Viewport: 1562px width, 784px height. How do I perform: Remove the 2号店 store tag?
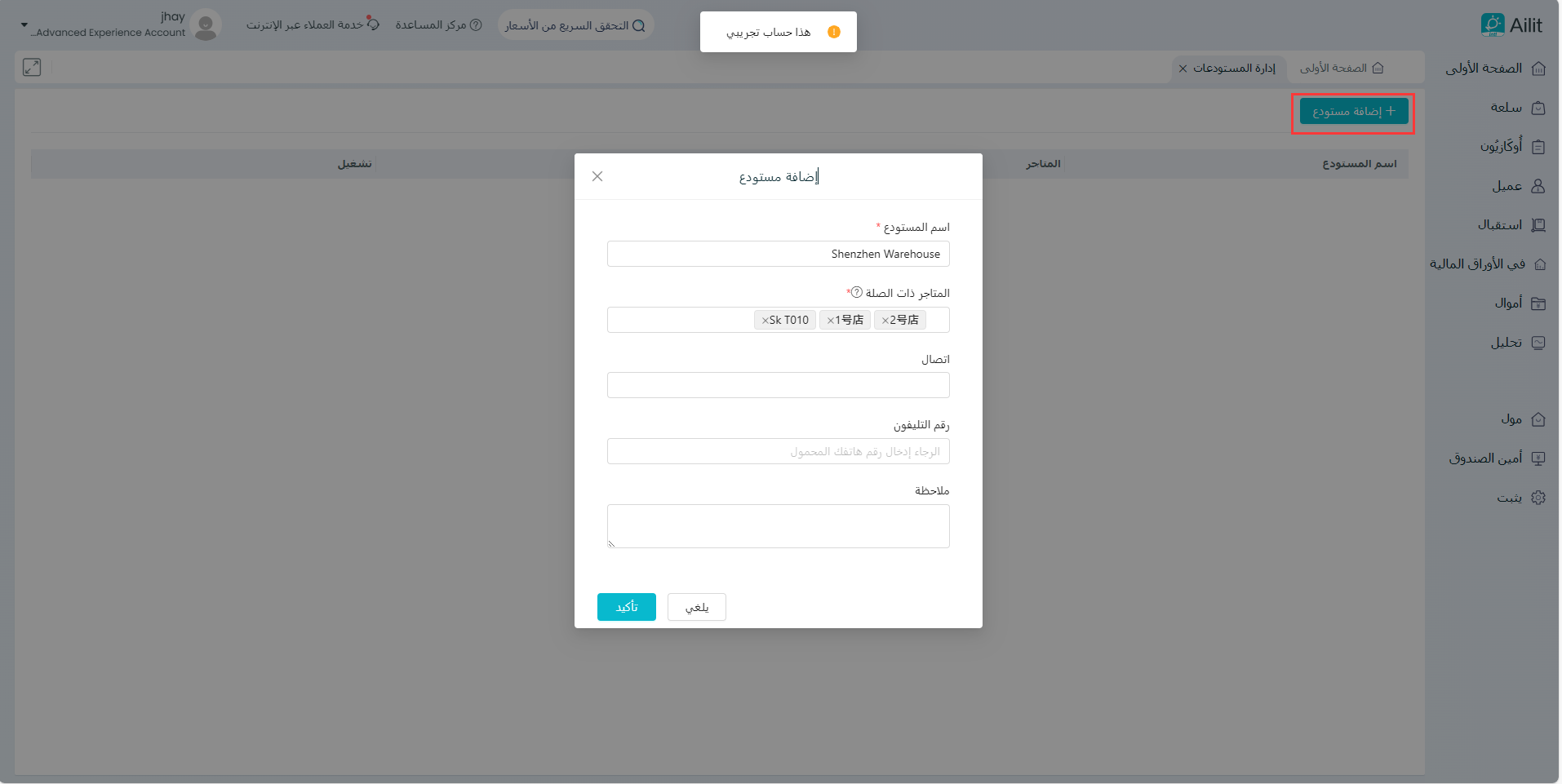(885, 321)
